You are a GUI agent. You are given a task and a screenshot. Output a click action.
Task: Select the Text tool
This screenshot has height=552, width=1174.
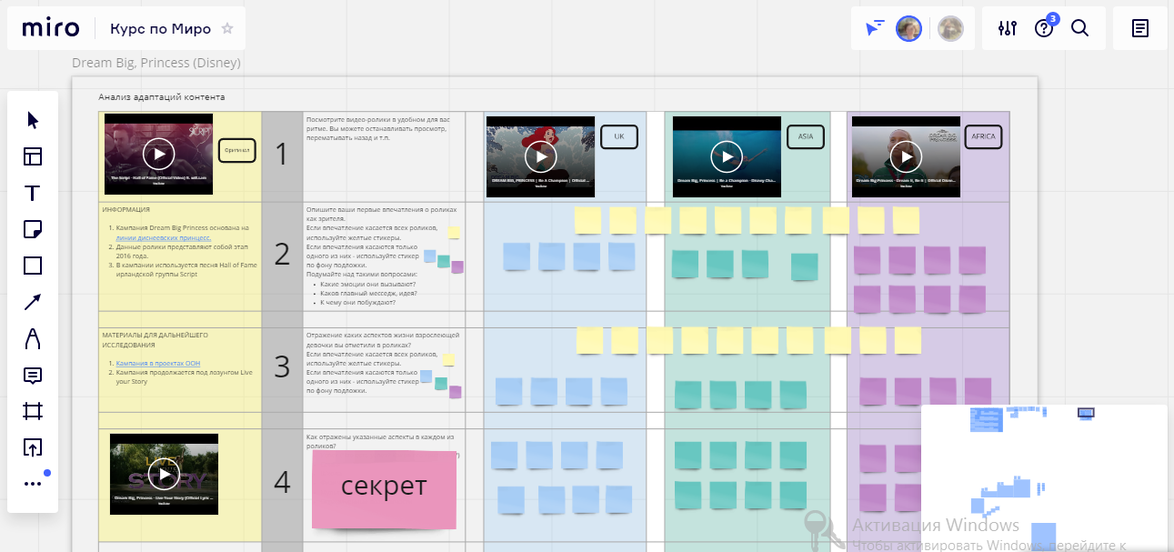coord(33,193)
